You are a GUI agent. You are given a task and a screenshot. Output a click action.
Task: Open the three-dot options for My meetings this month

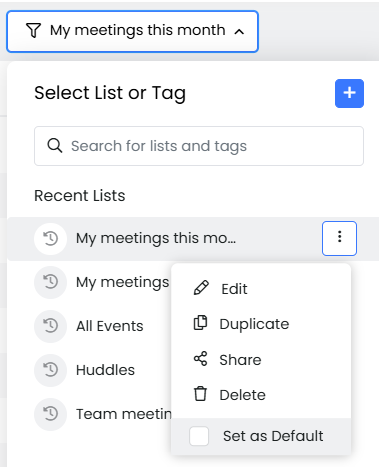(x=339, y=238)
